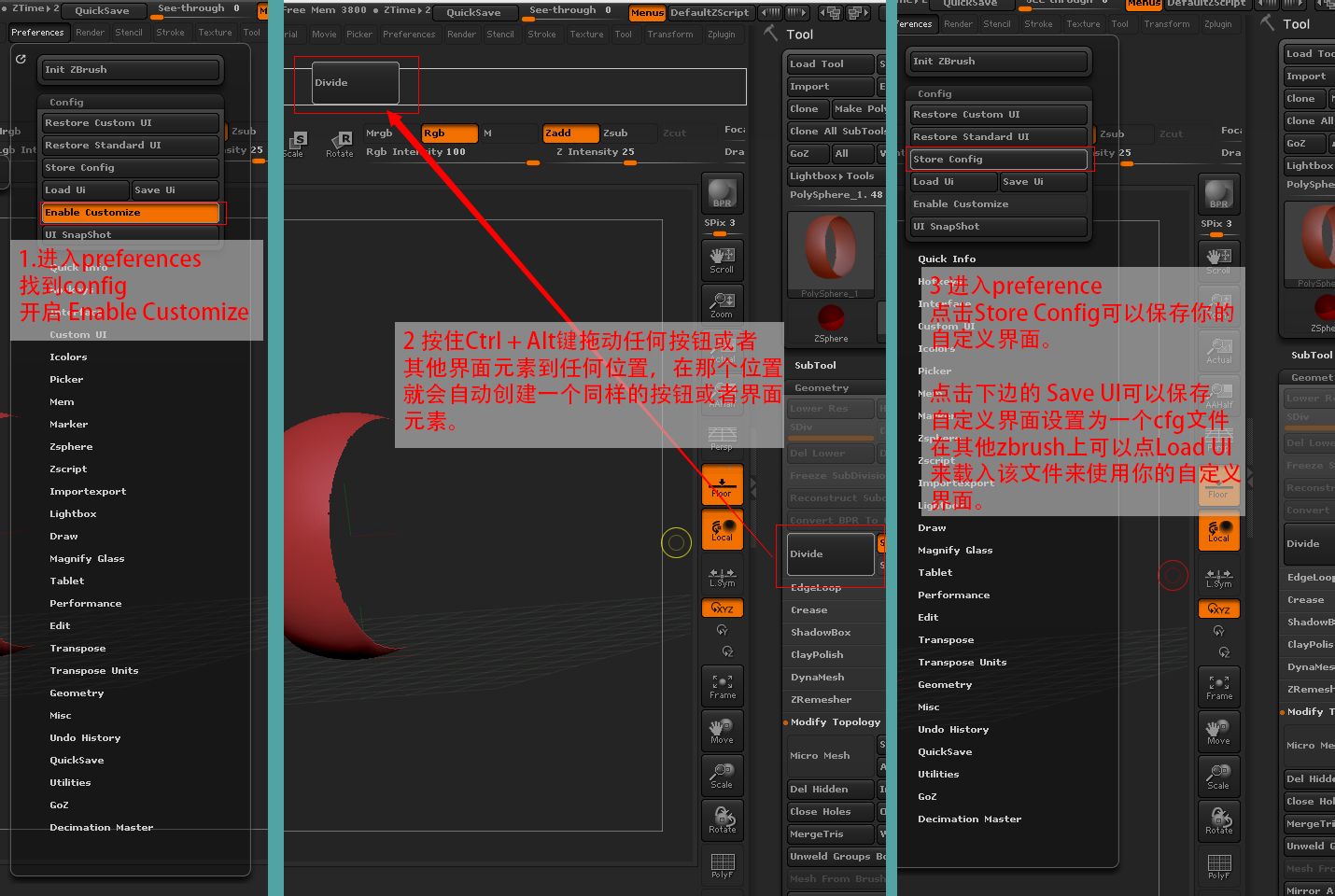Click the Zoom canvas icon
The image size is (1335, 896).
[722, 303]
